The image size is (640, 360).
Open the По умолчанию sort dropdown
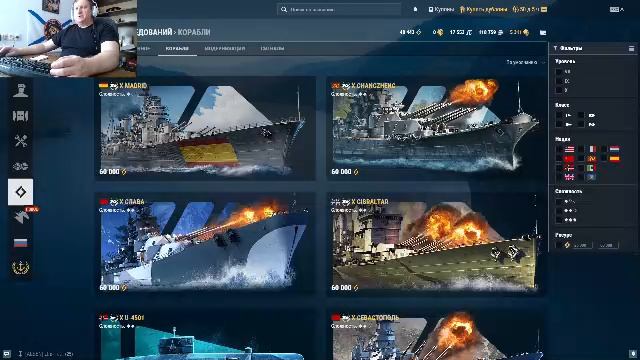525,62
